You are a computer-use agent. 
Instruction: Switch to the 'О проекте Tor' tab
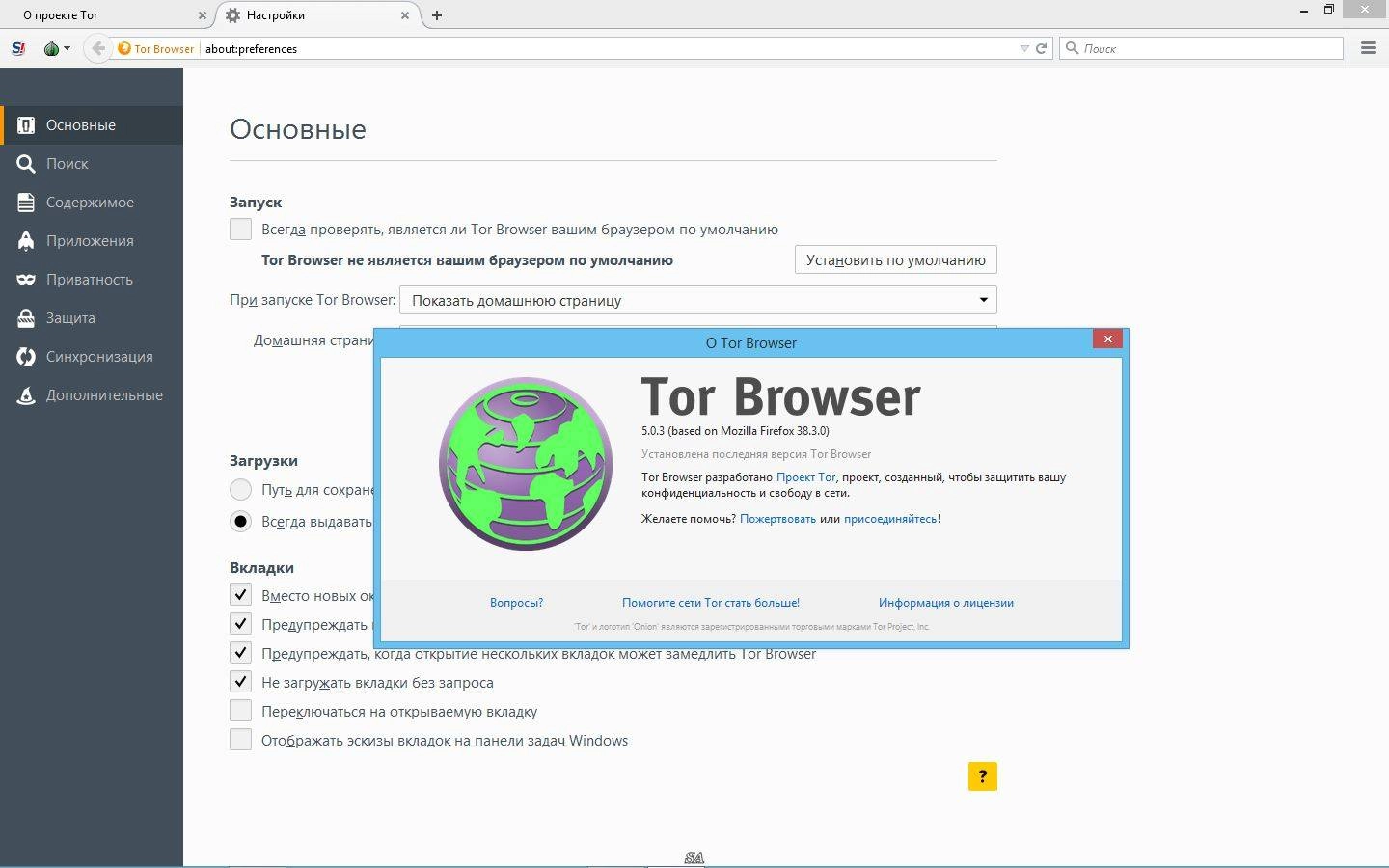click(104, 15)
